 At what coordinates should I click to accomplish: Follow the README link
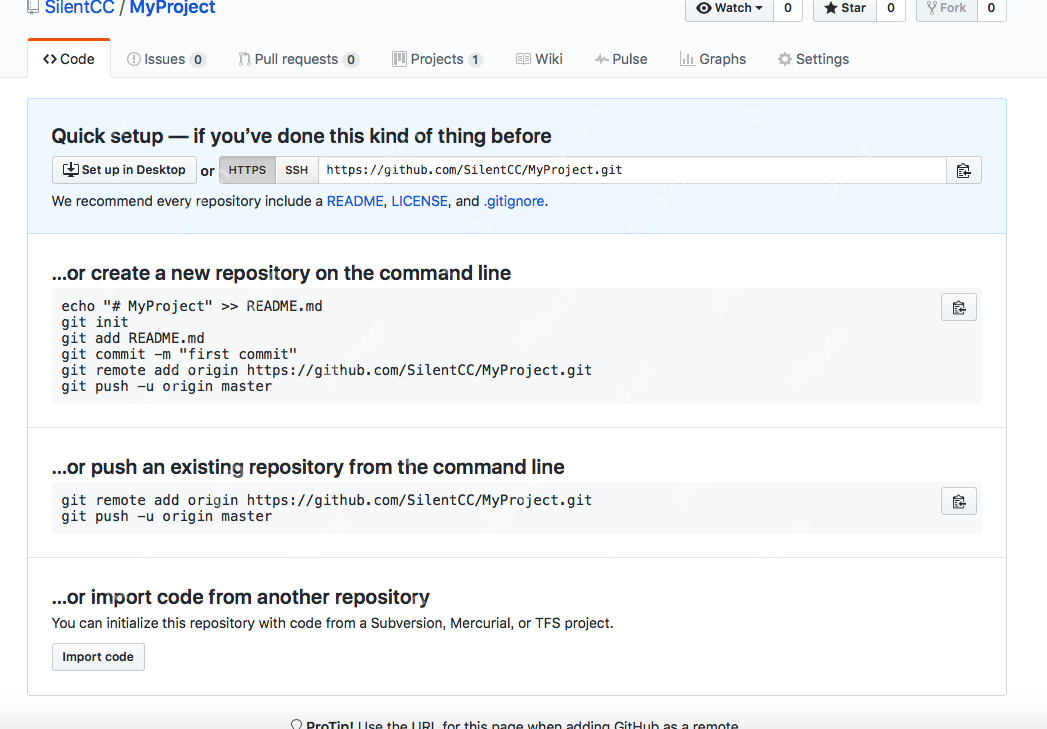click(x=355, y=201)
